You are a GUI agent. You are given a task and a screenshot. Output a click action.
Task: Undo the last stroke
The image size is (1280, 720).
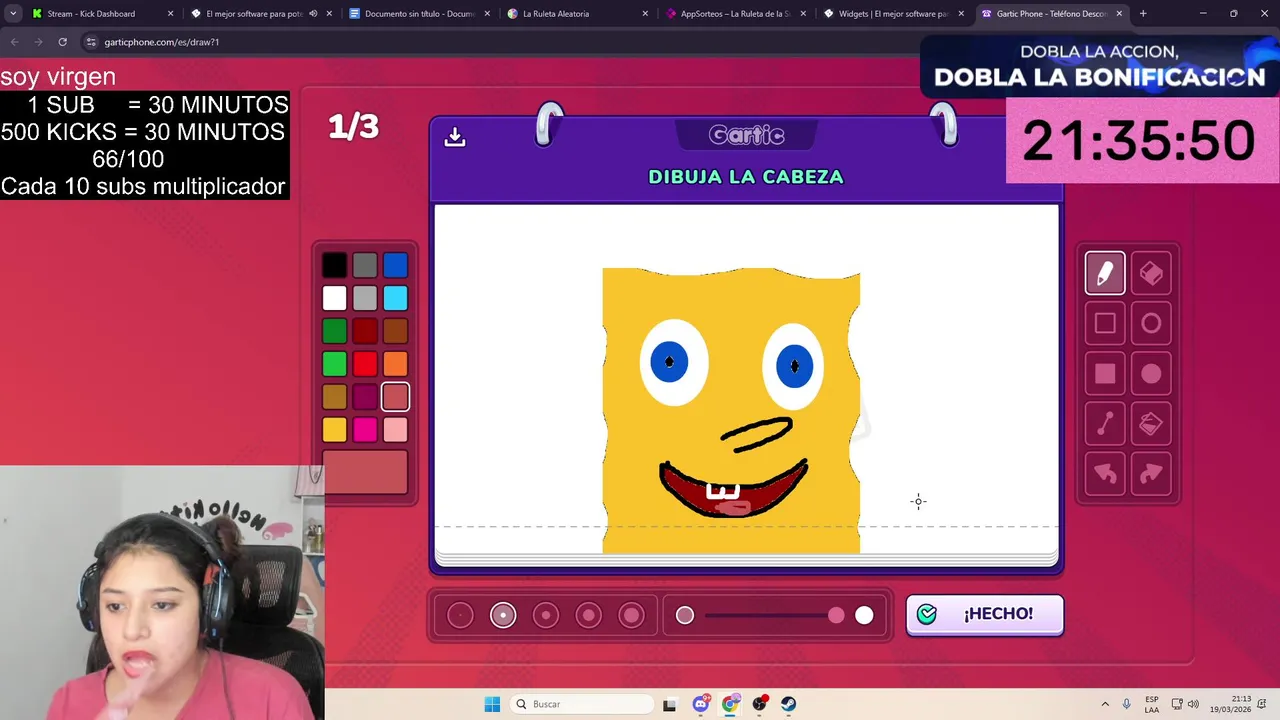pos(1105,474)
